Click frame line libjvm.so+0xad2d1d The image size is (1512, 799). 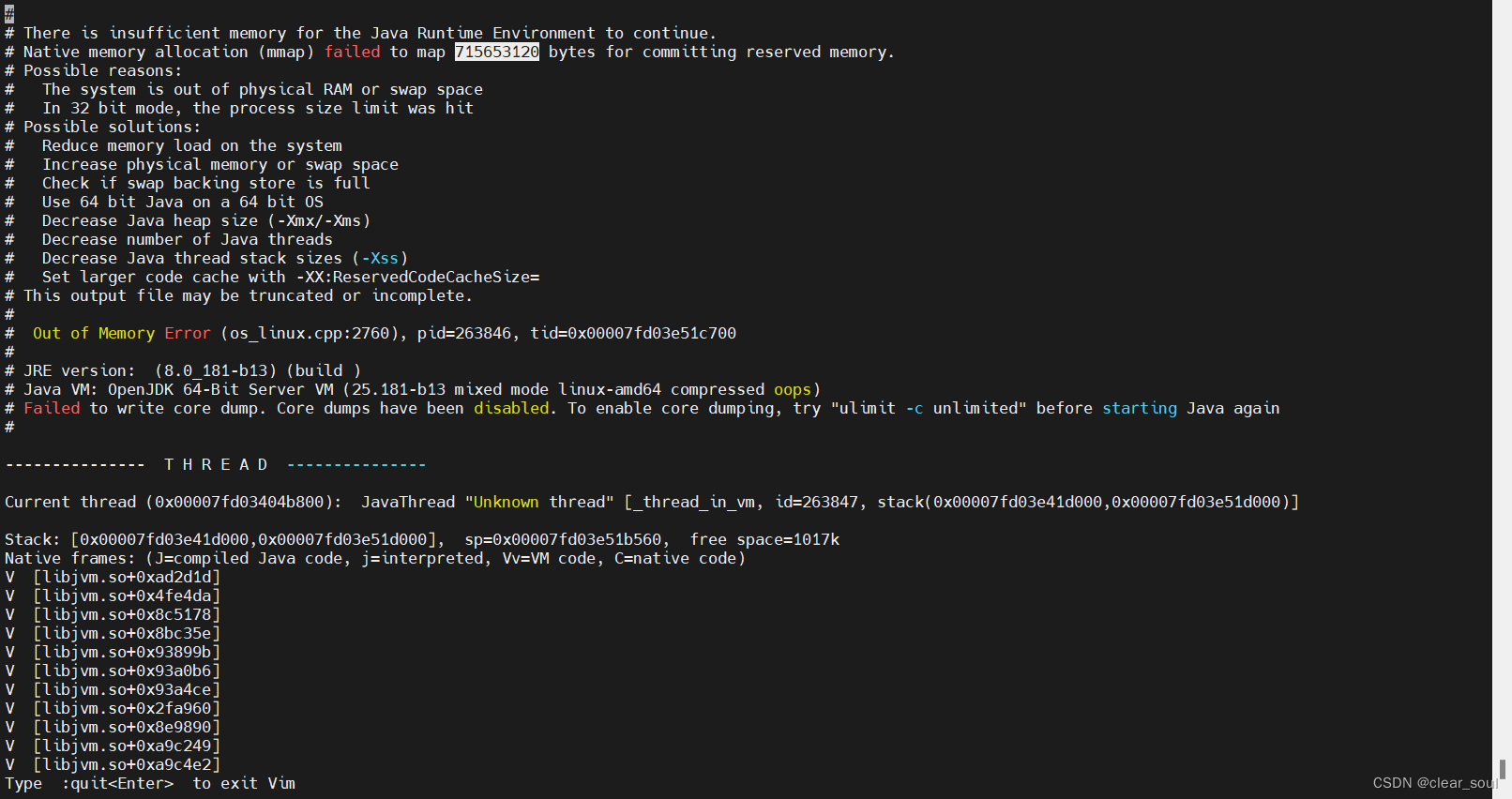113,577
